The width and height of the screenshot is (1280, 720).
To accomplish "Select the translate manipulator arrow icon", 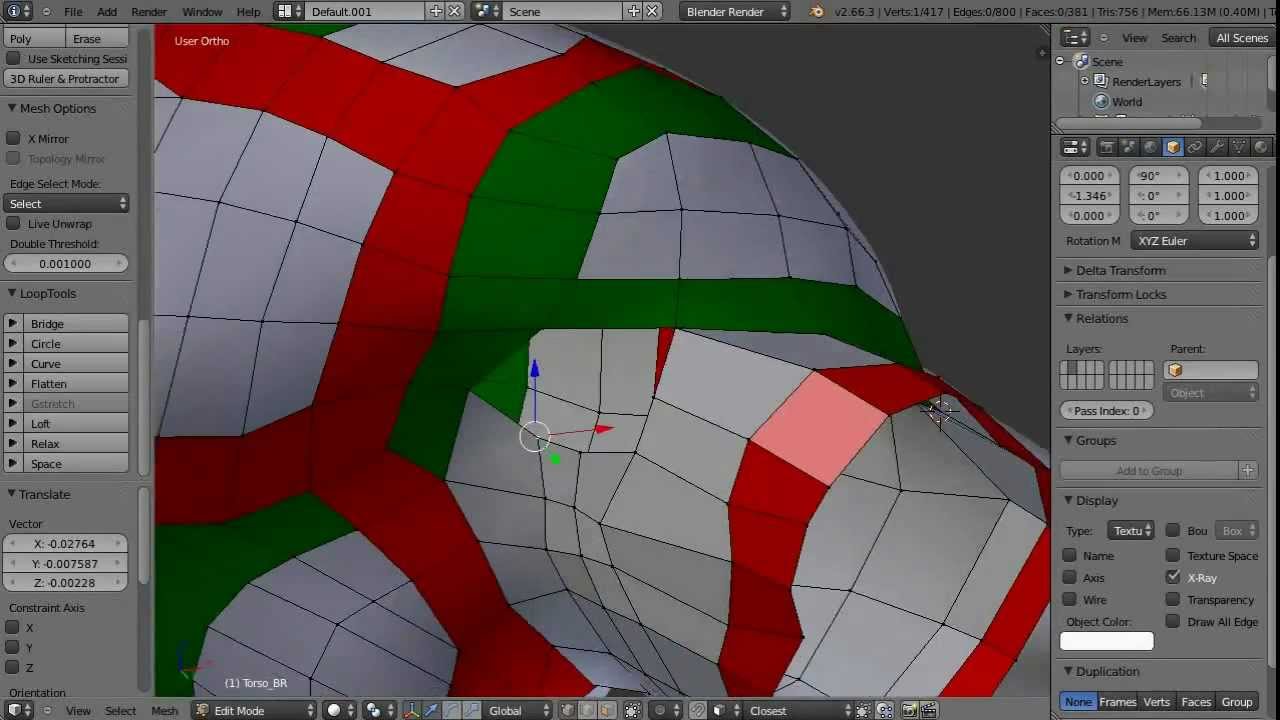I will (x=431, y=710).
